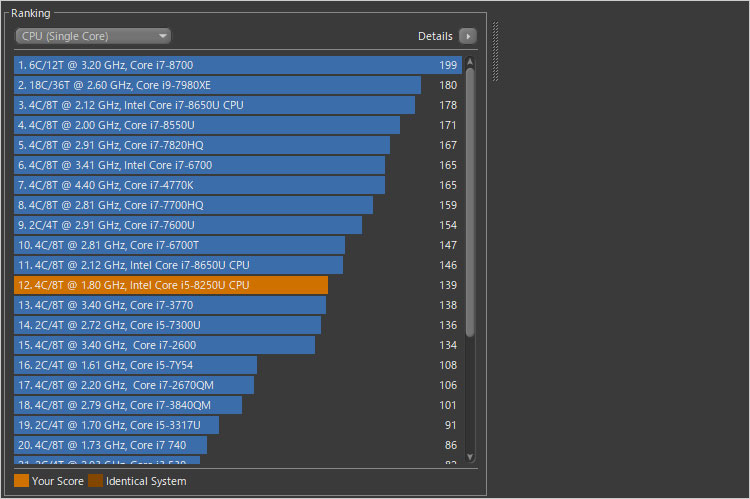The height and width of the screenshot is (499, 750).
Task: Select the Core i7-4770K row
Action: click(238, 186)
